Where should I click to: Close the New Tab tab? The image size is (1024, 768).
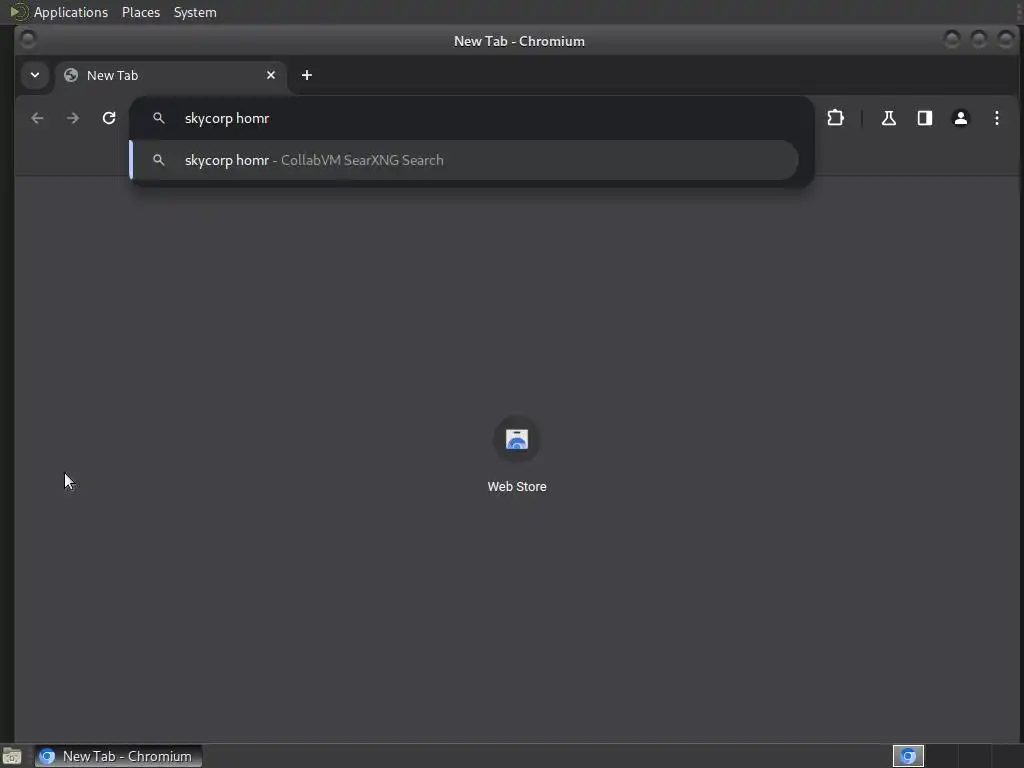click(x=271, y=75)
